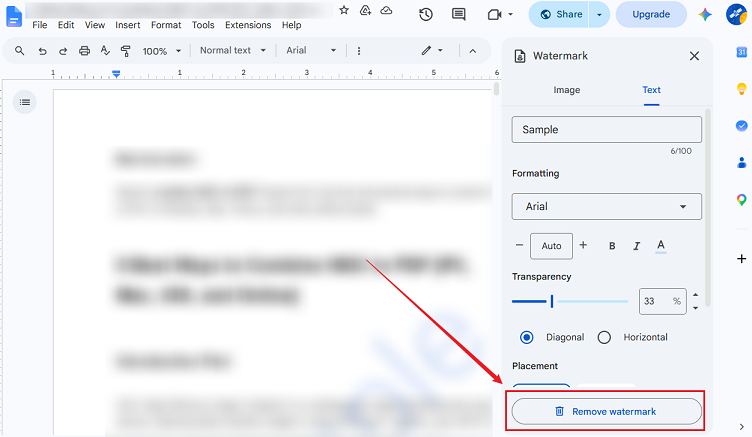The image size is (752, 437).
Task: Click the search magnifier in toolbar
Action: (x=20, y=50)
